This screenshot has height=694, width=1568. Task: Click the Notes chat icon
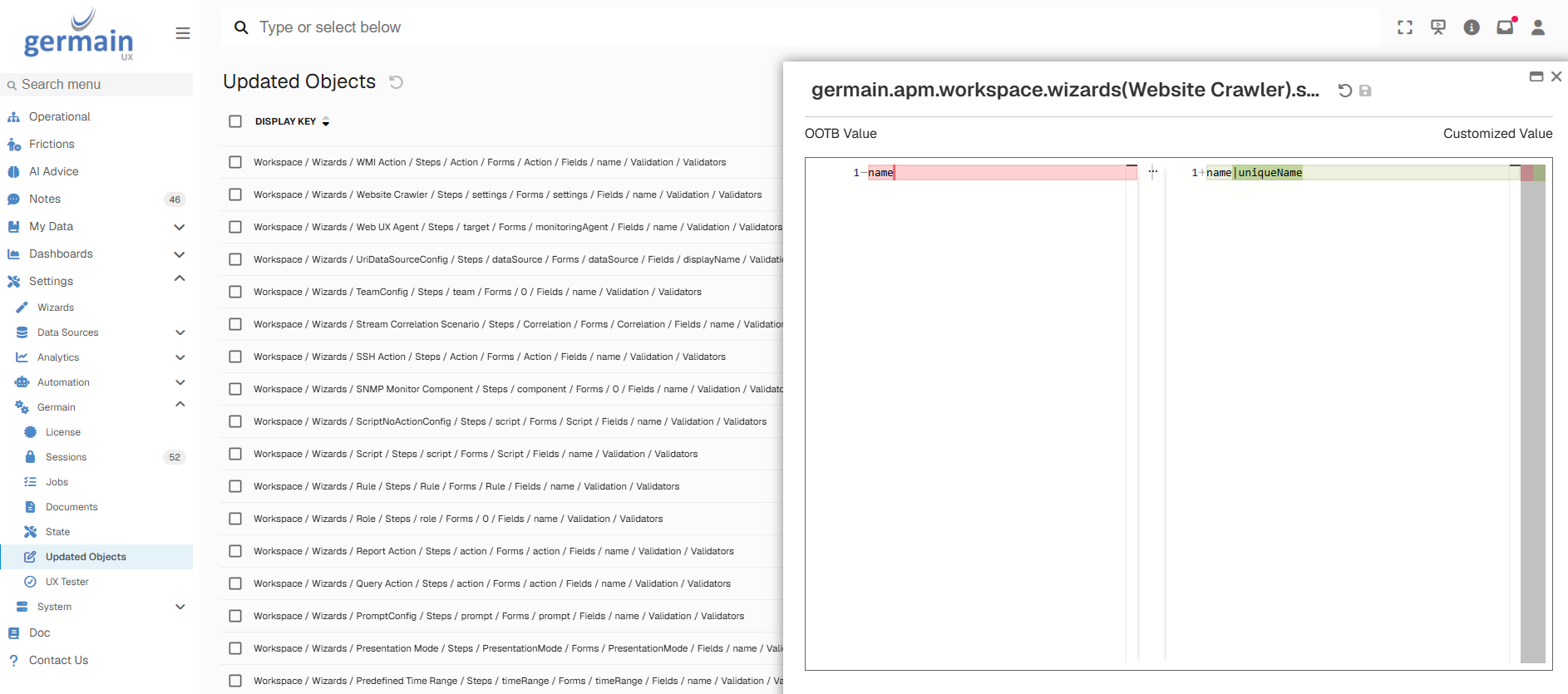point(13,199)
